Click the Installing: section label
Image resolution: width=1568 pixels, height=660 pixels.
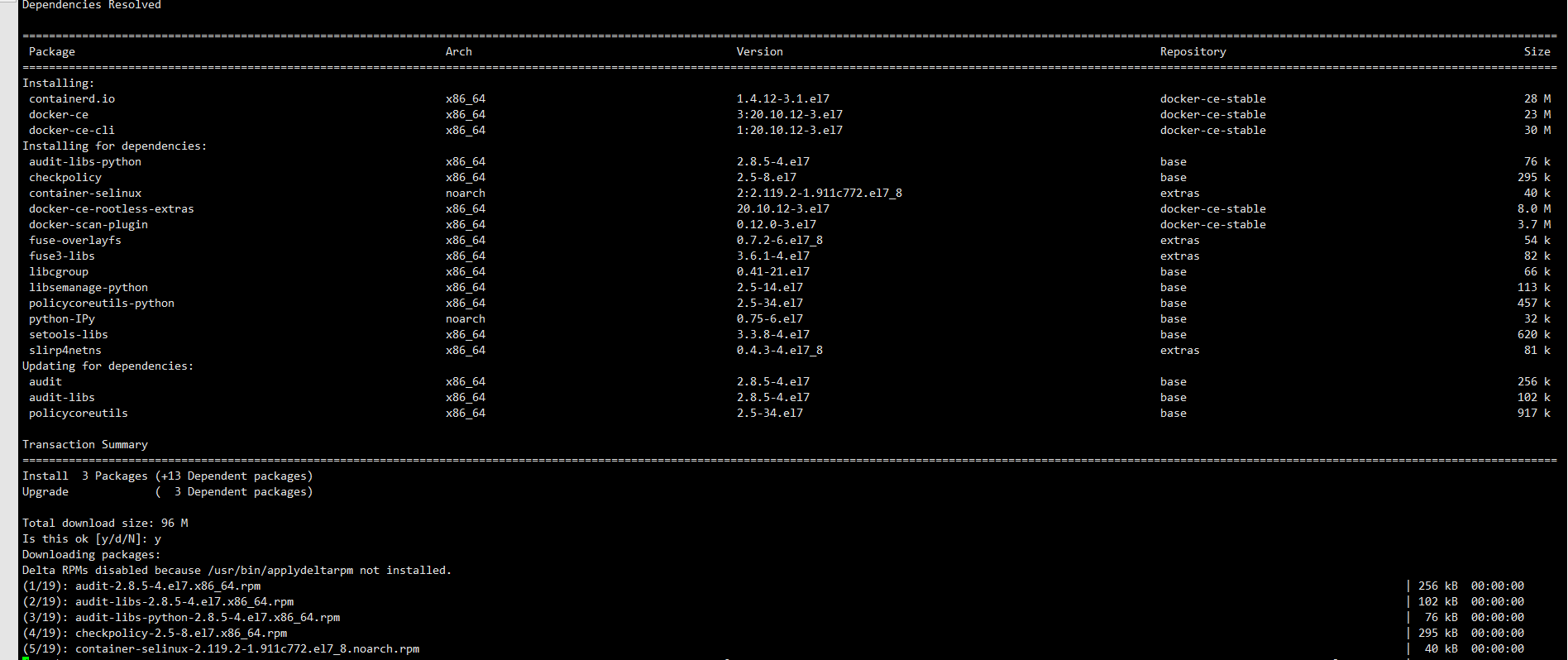pyautogui.click(x=59, y=83)
